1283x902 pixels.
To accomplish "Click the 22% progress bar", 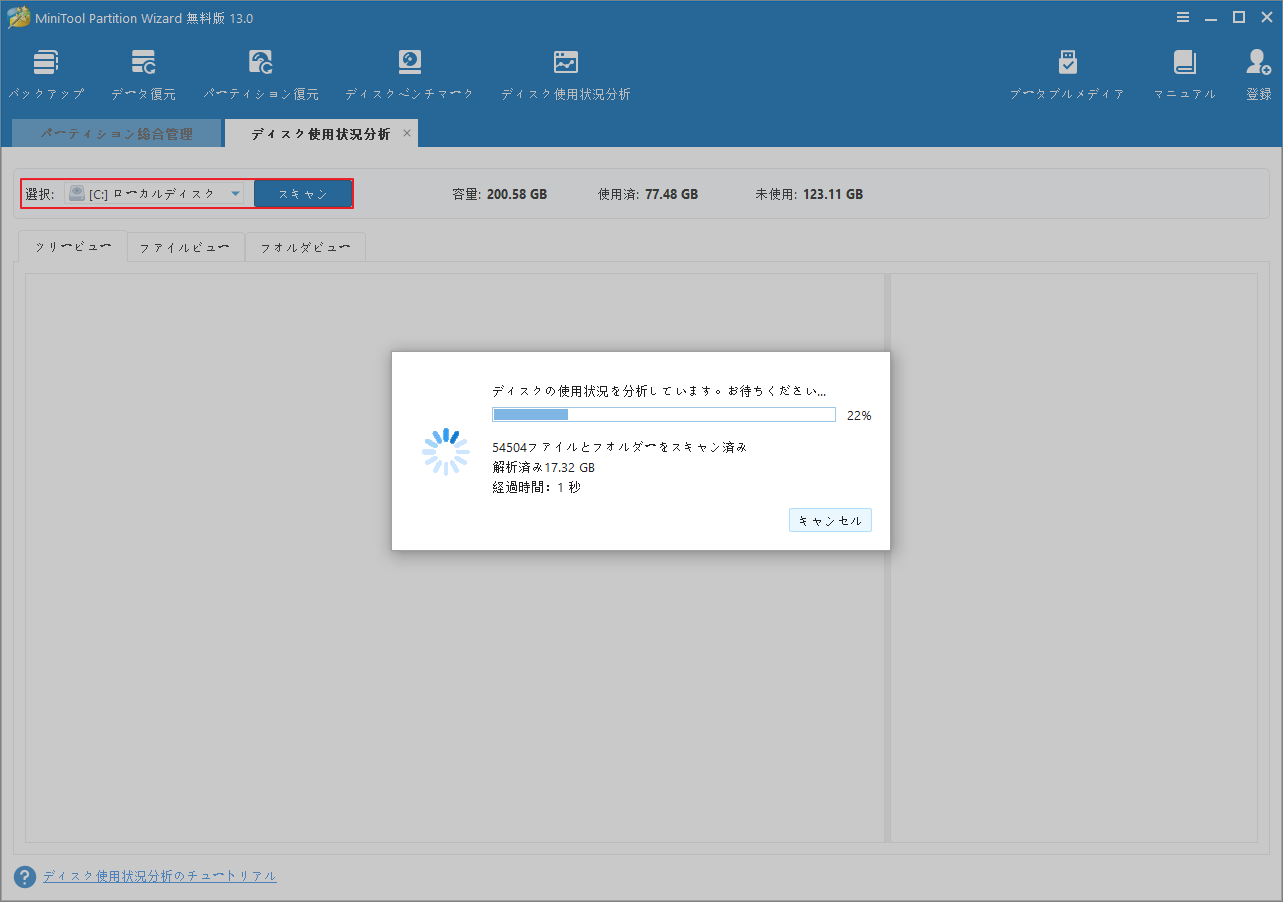I will pos(663,413).
